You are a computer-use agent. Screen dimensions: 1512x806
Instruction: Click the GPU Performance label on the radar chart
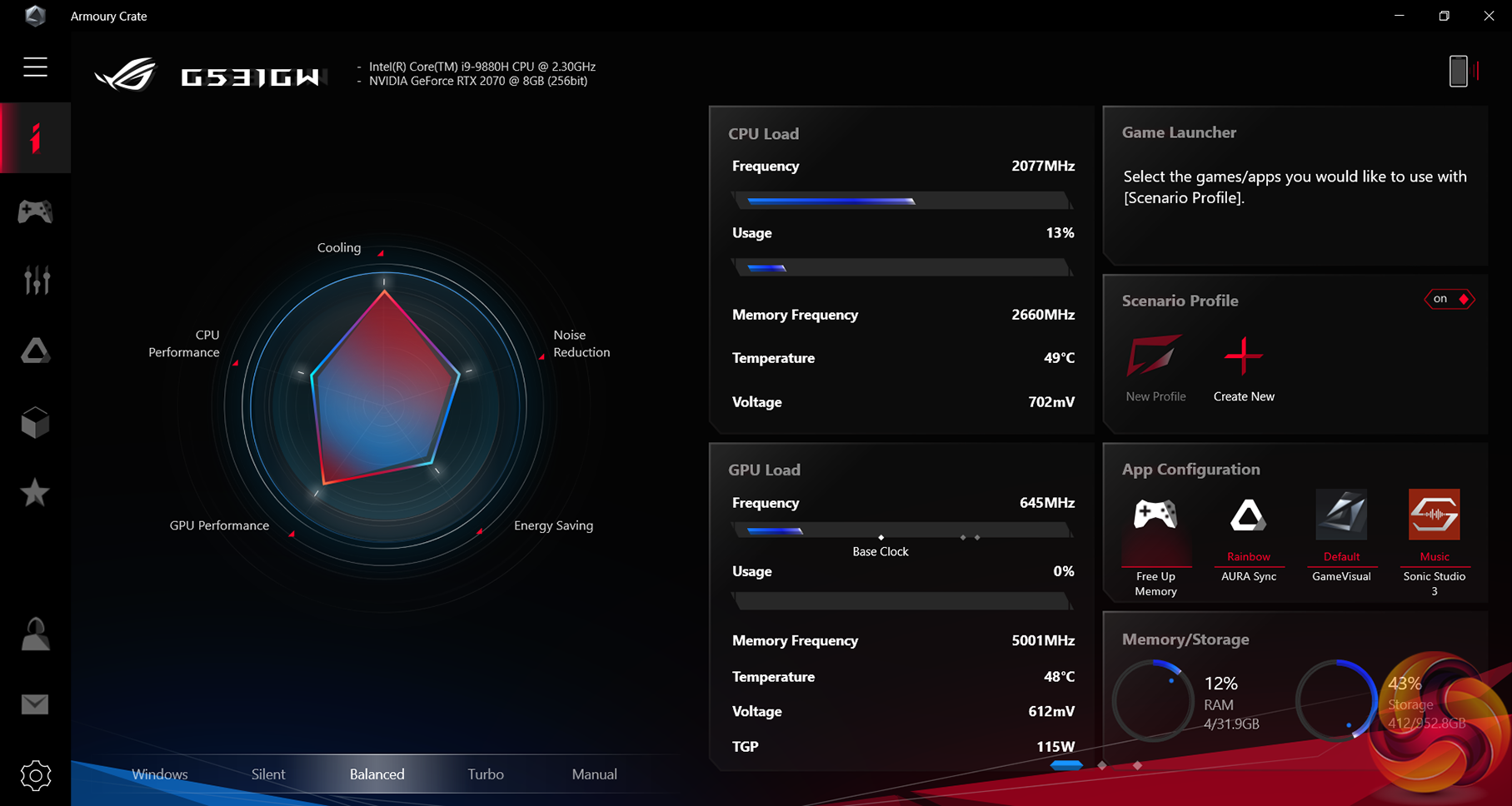coord(219,525)
